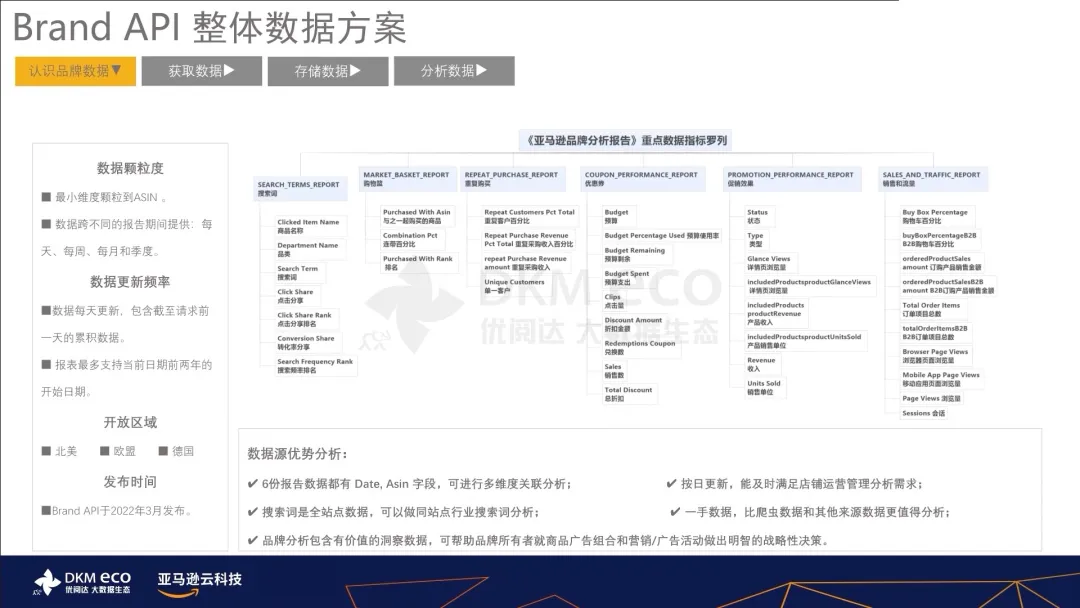The image size is (1080, 608).
Task: Click the 北美 region item
Action: point(59,451)
